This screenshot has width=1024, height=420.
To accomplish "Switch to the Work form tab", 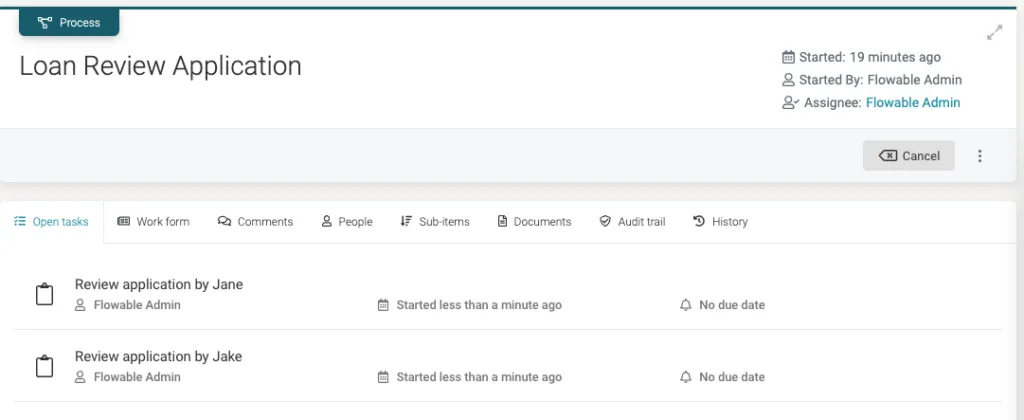I will tap(153, 221).
